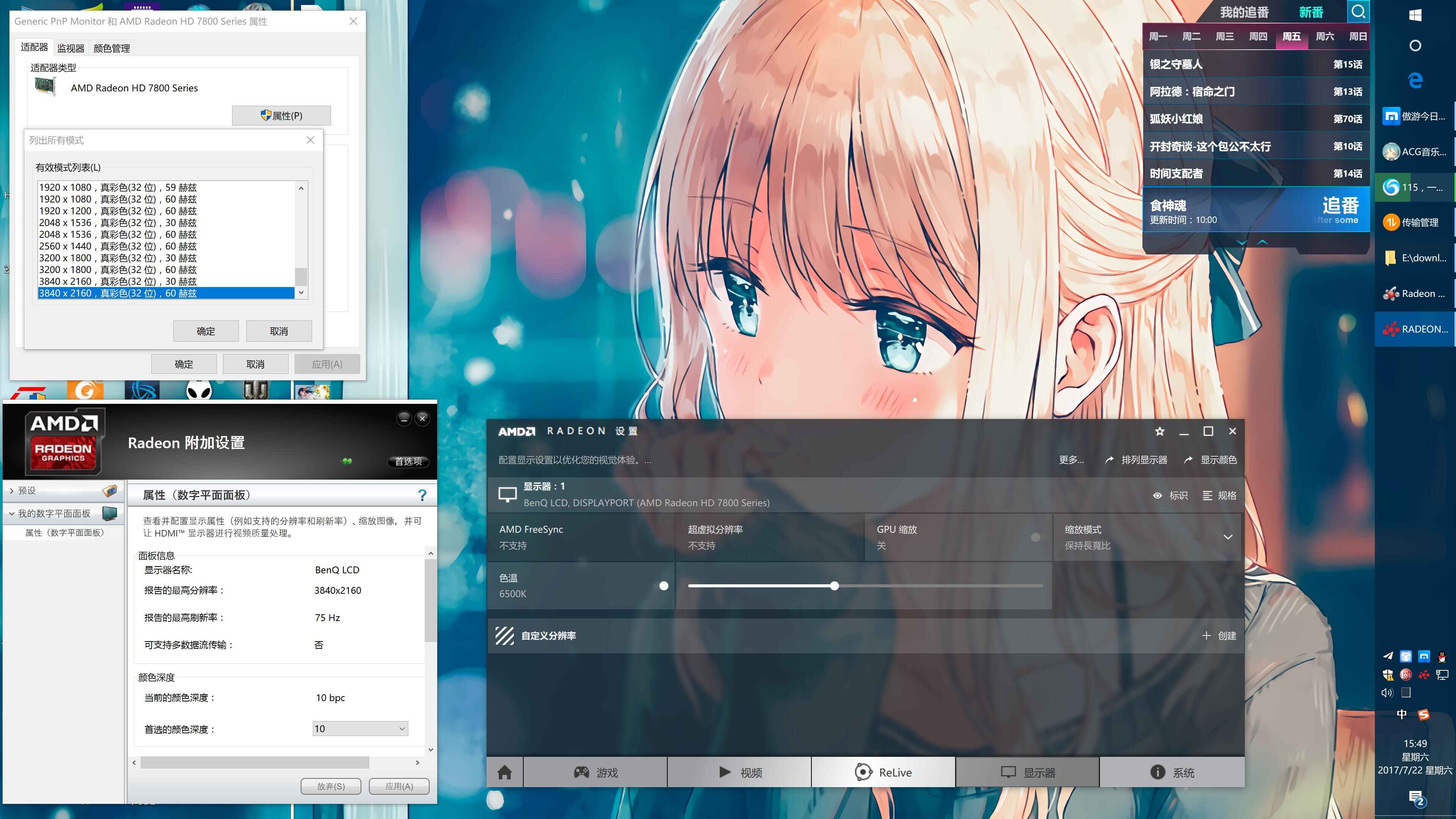The image size is (1456, 819).
Task: Open the 传输管理 taskbar item
Action: pos(1415,222)
